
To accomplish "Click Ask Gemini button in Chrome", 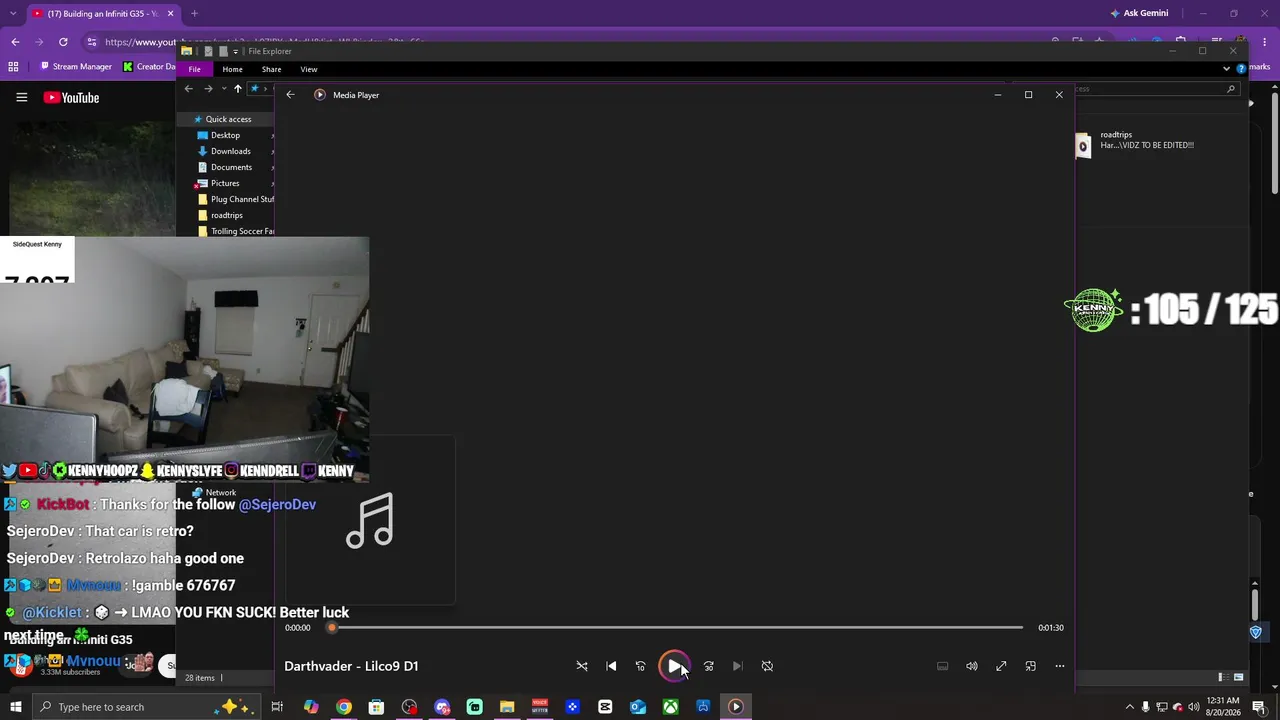I will tap(1139, 14).
